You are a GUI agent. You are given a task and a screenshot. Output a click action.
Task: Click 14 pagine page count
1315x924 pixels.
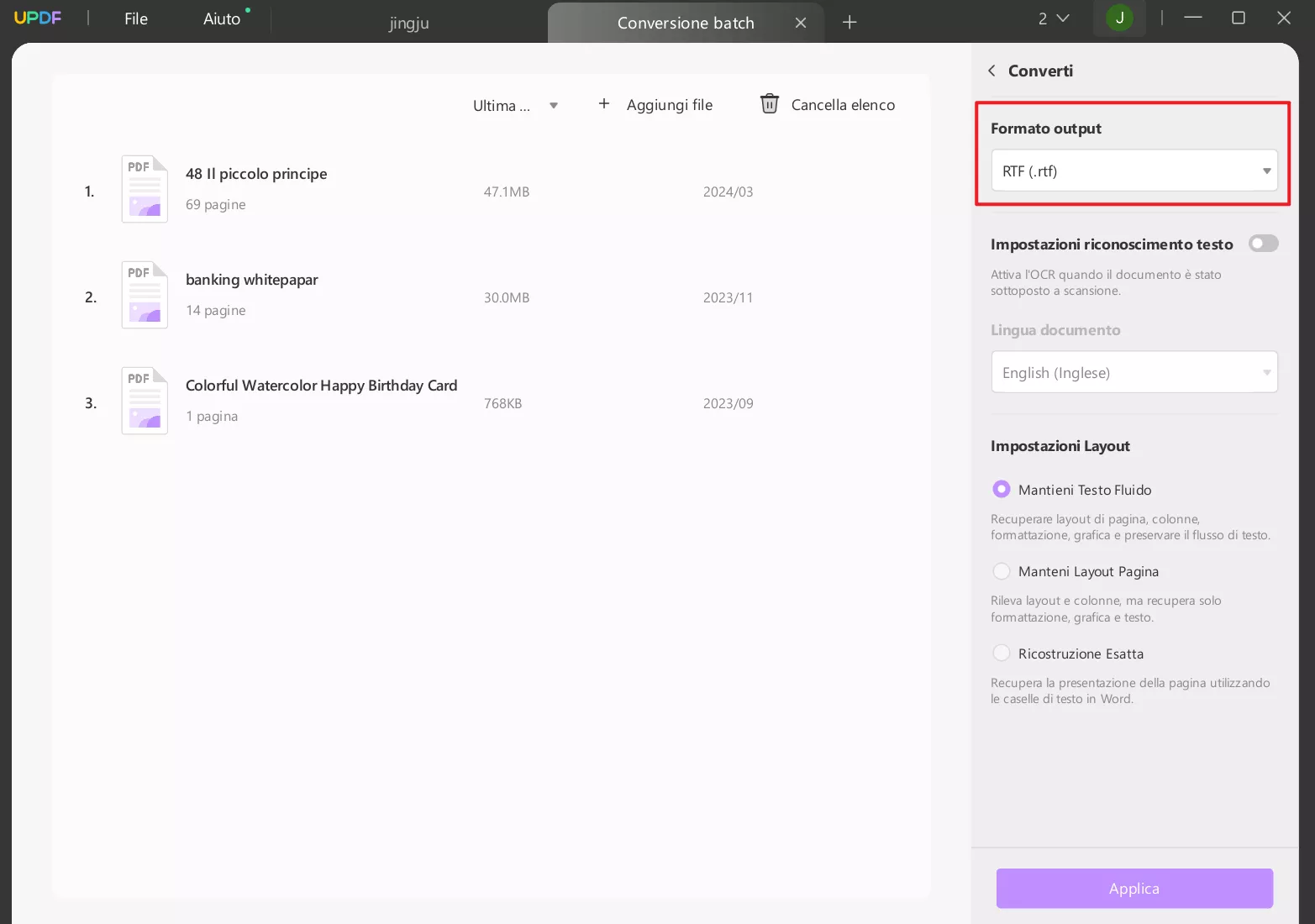[216, 311]
